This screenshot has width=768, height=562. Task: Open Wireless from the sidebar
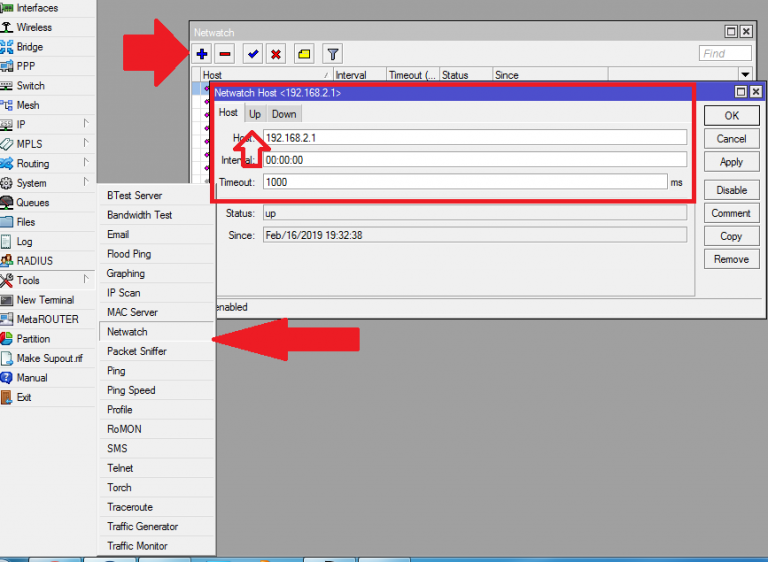click(34, 27)
